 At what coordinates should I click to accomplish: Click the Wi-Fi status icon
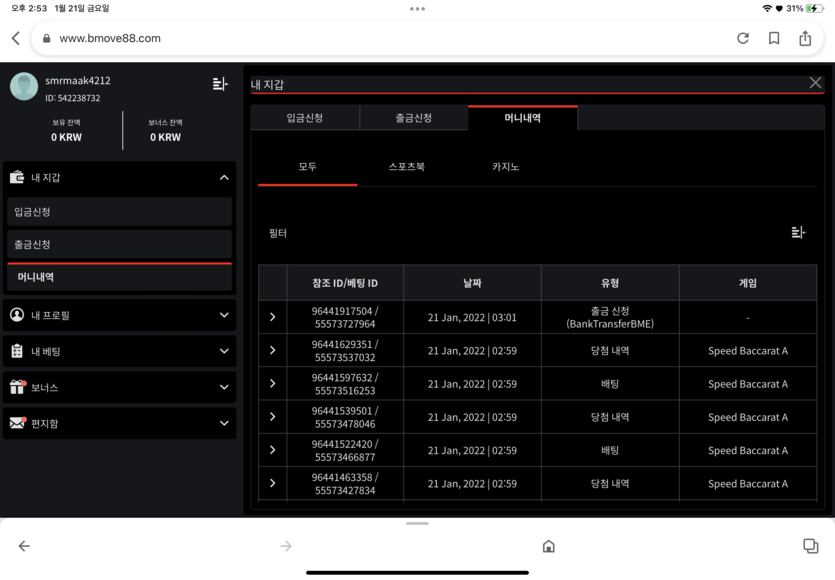point(767,9)
